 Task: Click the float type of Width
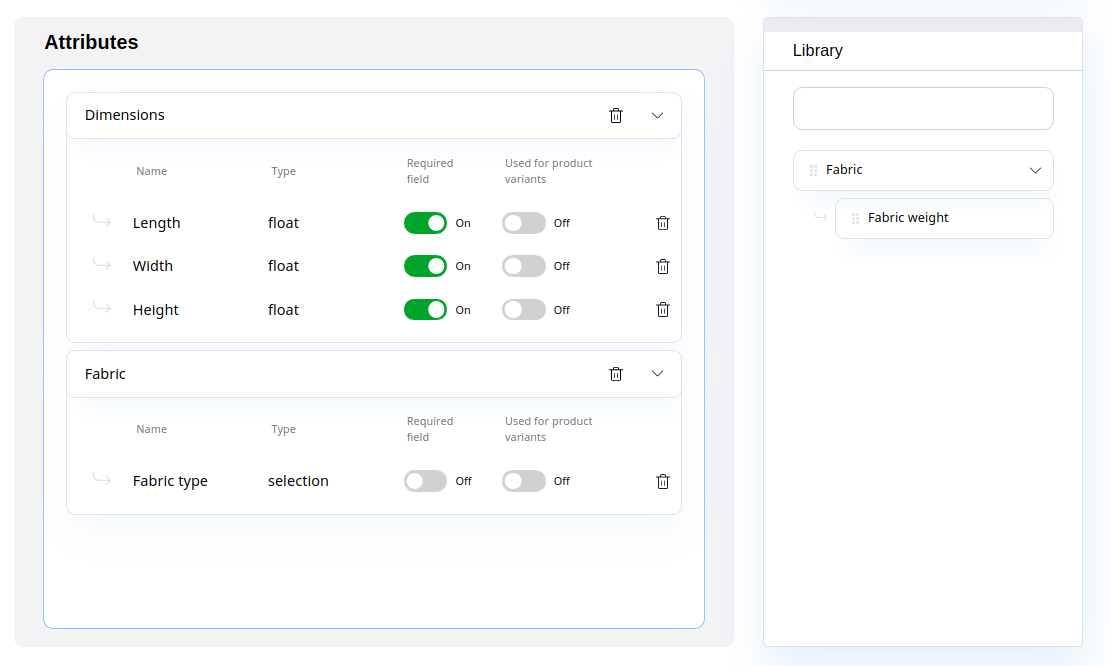283,267
